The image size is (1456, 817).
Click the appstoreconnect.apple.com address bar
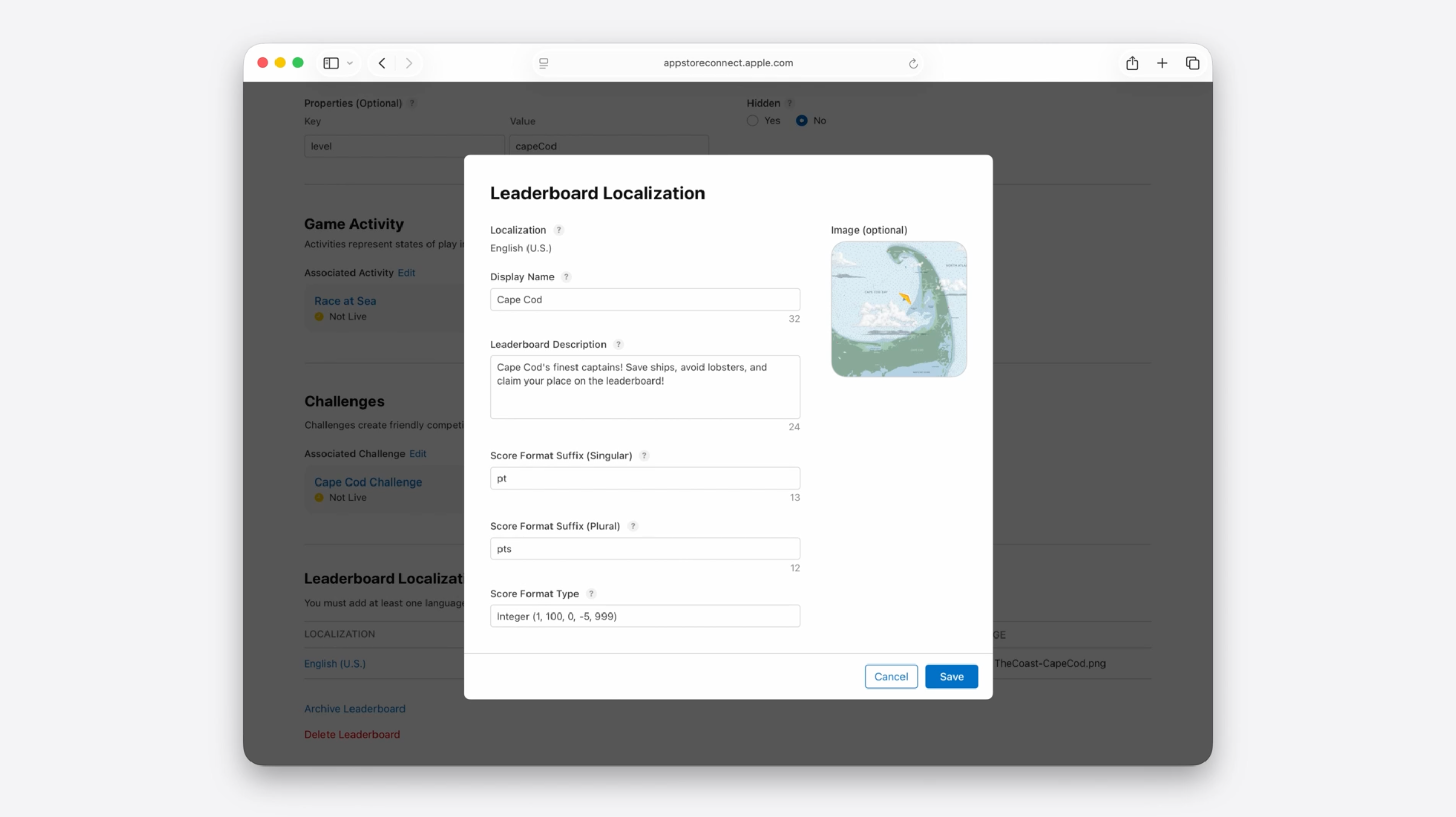(728, 63)
